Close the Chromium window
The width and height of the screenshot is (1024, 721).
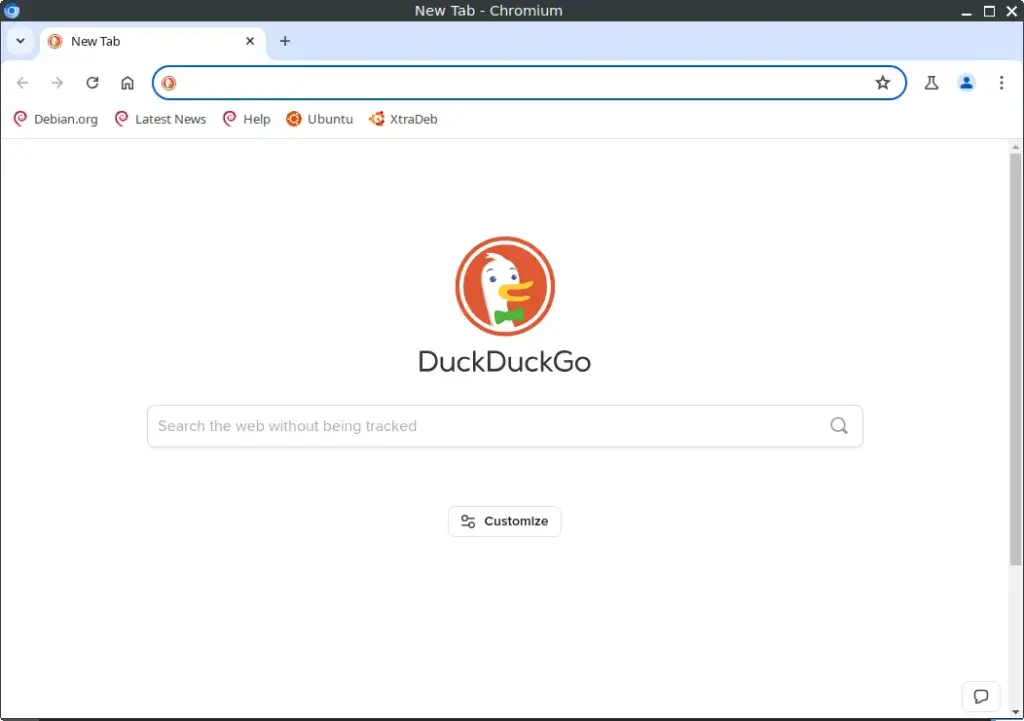pyautogui.click(x=1012, y=11)
